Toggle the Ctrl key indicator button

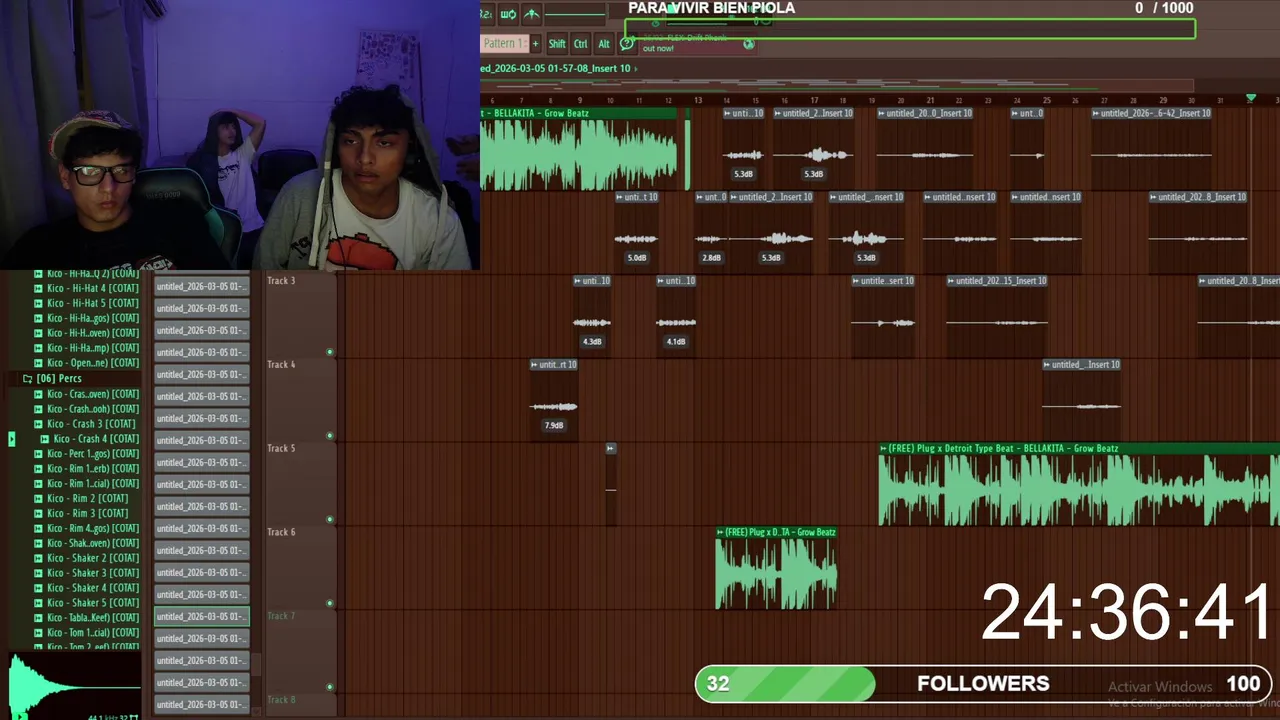581,43
